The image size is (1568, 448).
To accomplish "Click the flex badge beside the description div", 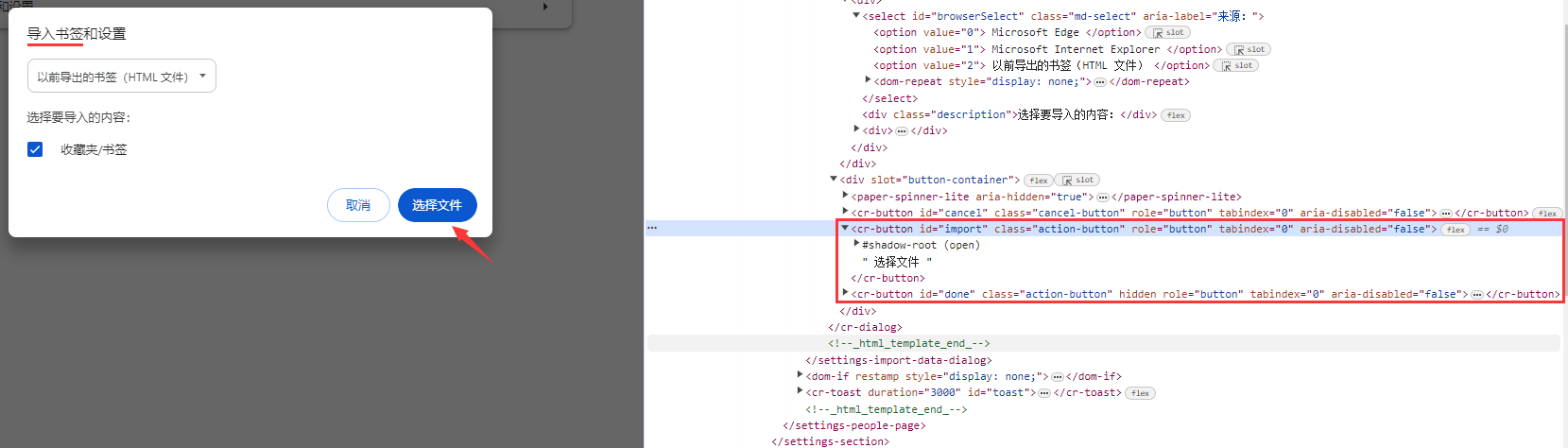I will [1176, 115].
